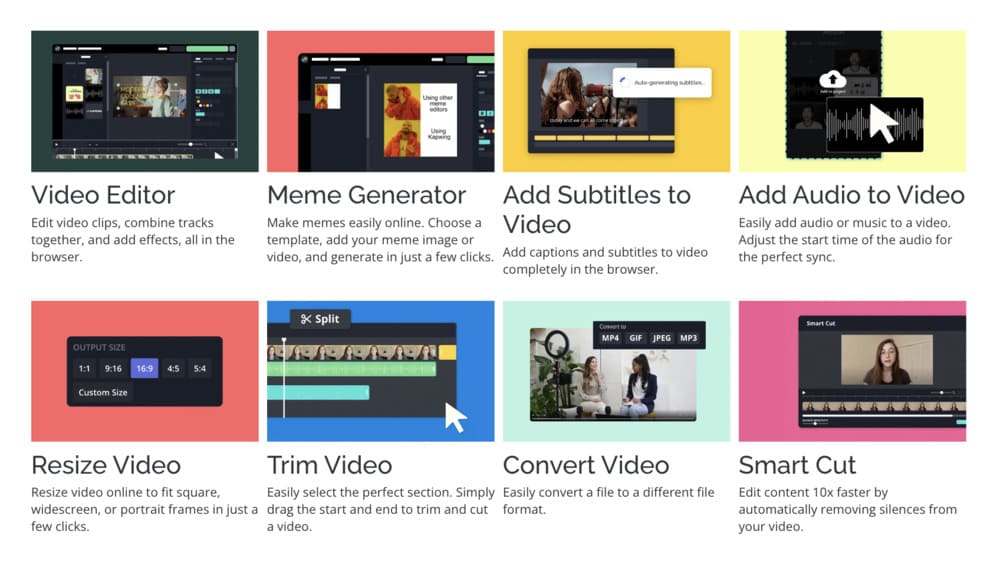Click the Smart Cut heading

tap(797, 465)
